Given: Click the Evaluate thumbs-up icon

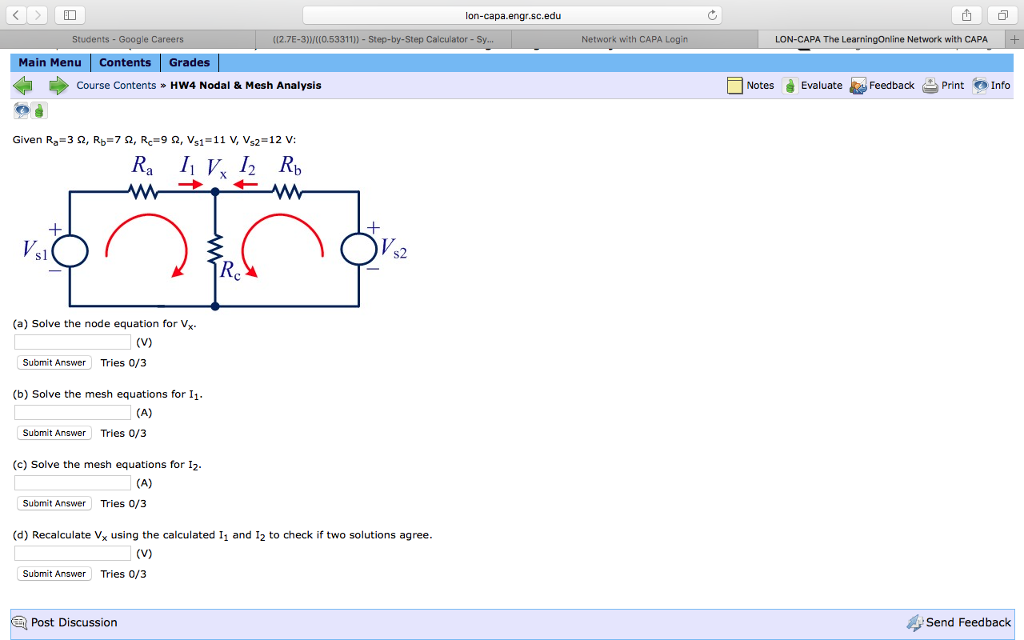Looking at the screenshot, I should tap(790, 86).
